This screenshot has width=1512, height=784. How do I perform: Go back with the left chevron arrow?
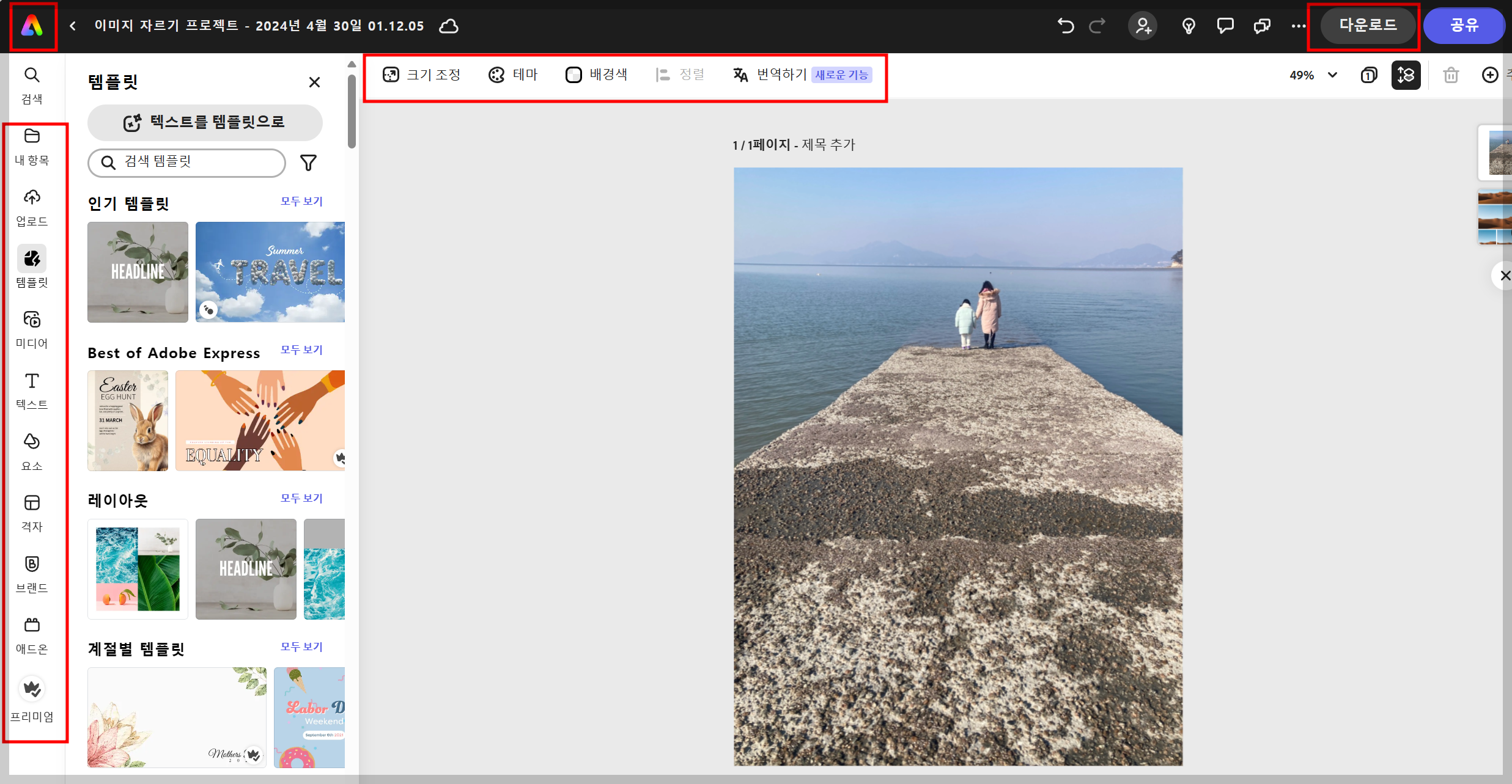(73, 26)
